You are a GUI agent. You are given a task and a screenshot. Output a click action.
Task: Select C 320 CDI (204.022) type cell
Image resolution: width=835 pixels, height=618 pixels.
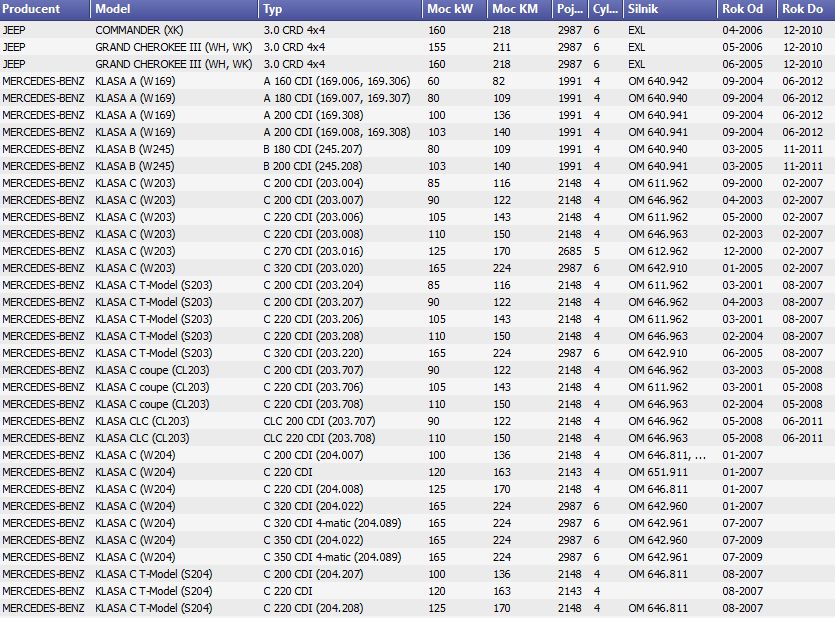[313, 507]
